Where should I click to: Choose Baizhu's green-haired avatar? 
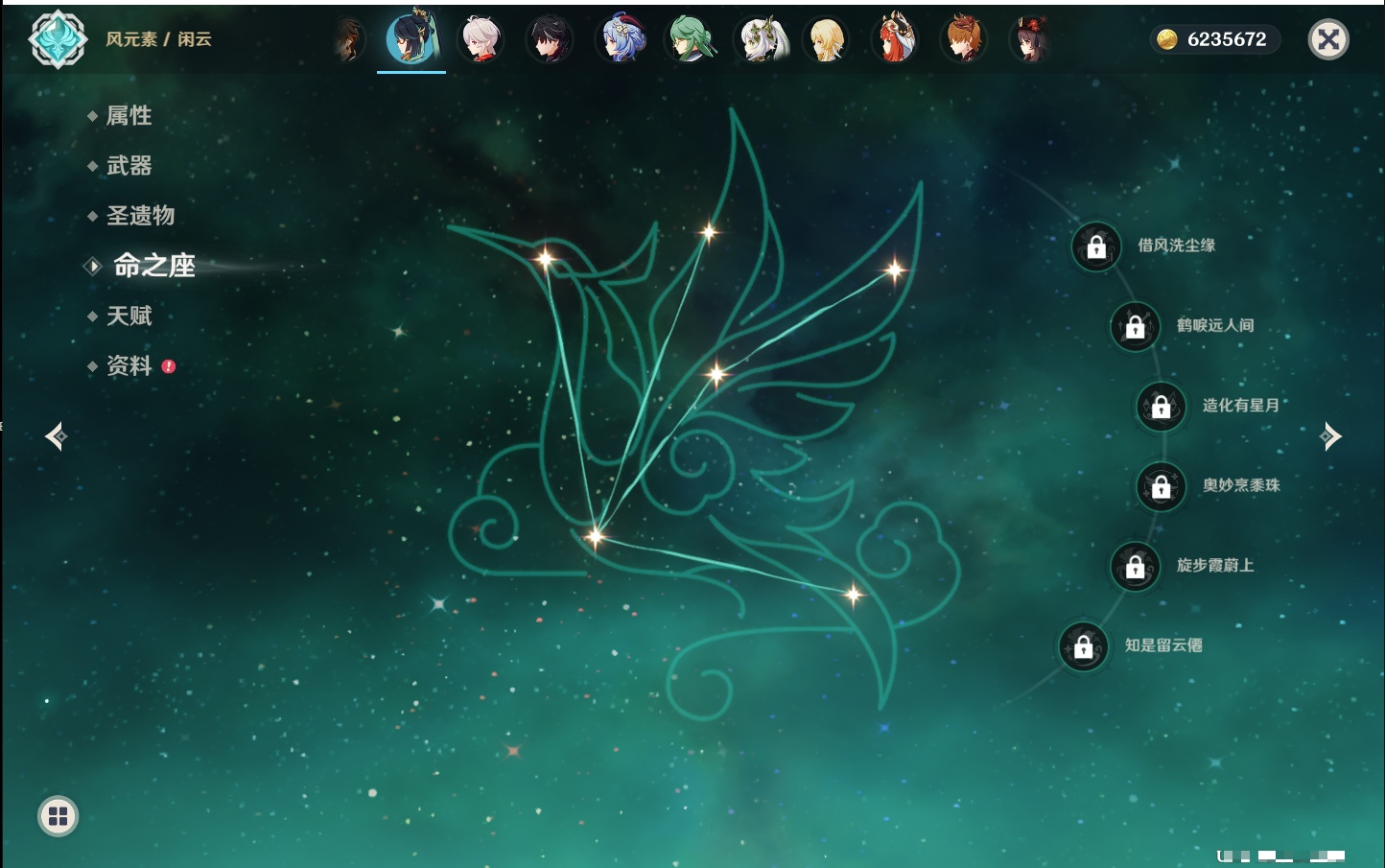(690, 39)
